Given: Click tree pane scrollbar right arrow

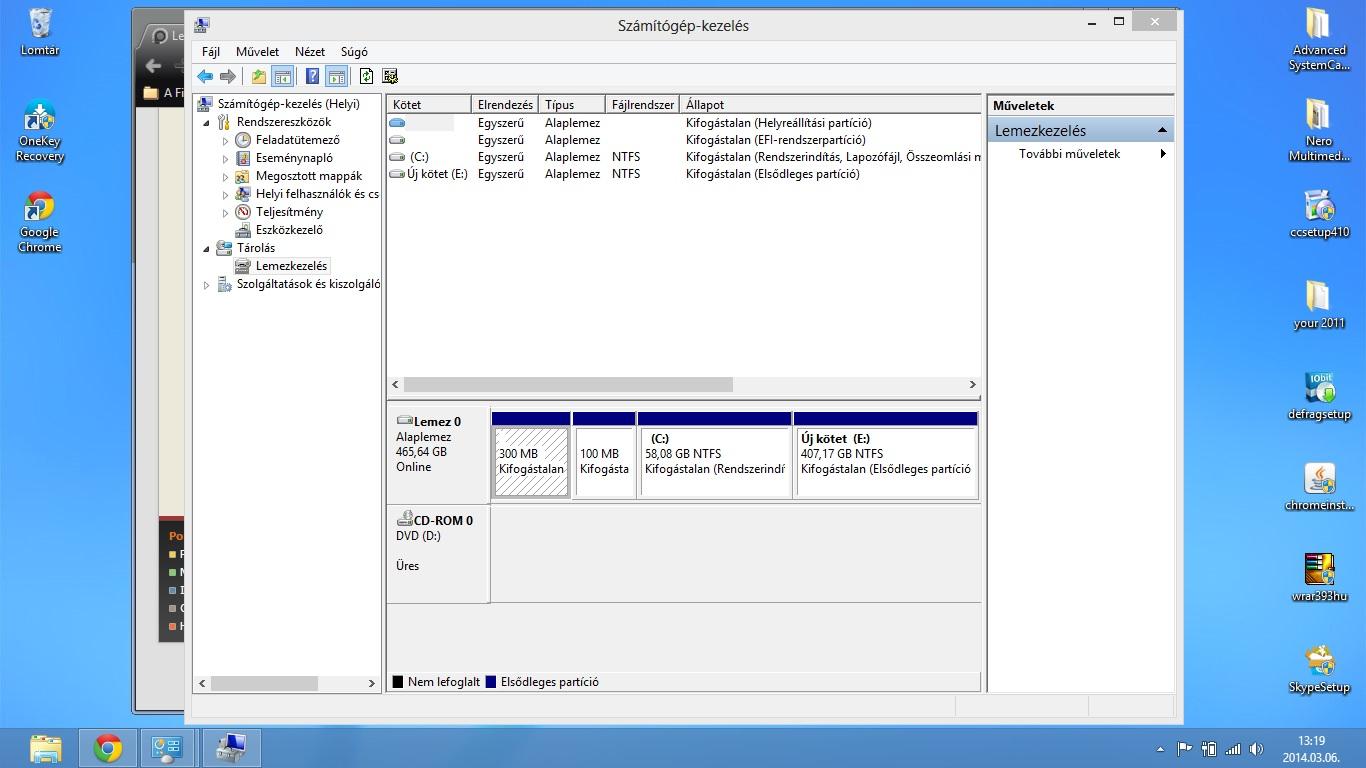Looking at the screenshot, I should pyautogui.click(x=372, y=683).
